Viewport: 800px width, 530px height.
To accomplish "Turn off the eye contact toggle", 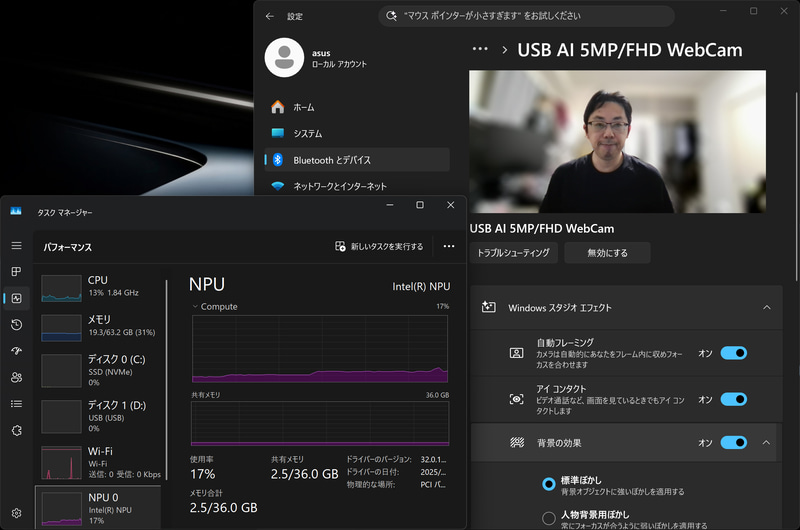I will click(734, 399).
